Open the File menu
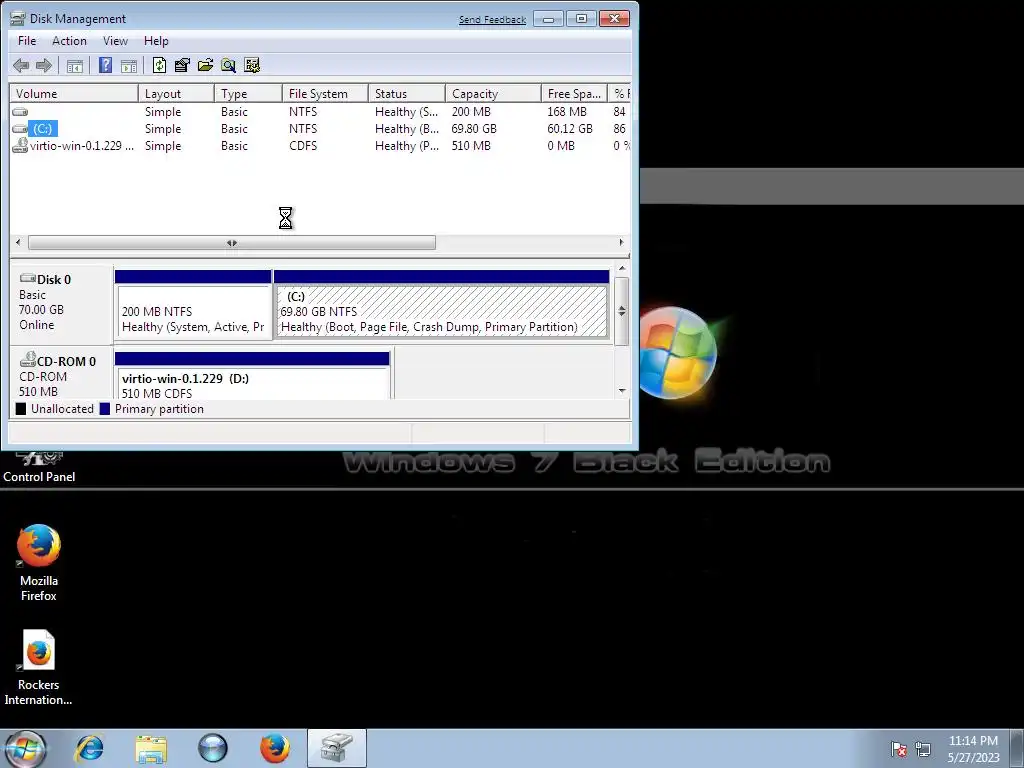This screenshot has height=768, width=1024. pos(27,40)
